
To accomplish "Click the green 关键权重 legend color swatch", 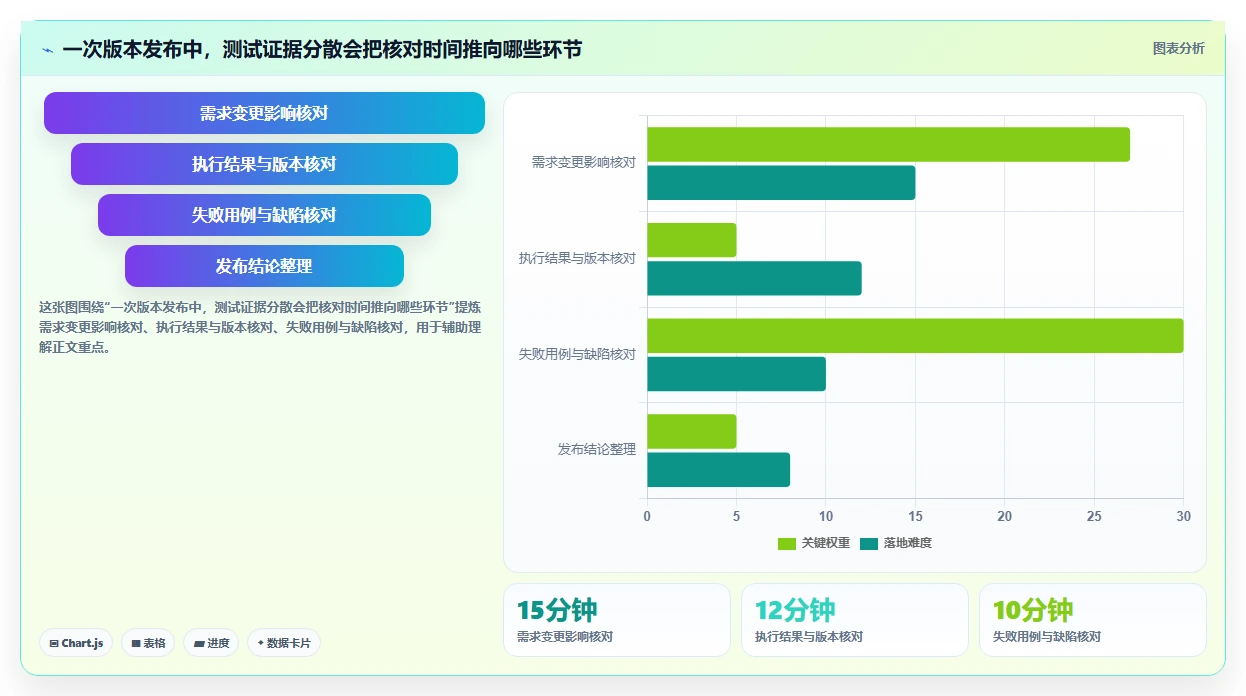I will click(x=787, y=543).
